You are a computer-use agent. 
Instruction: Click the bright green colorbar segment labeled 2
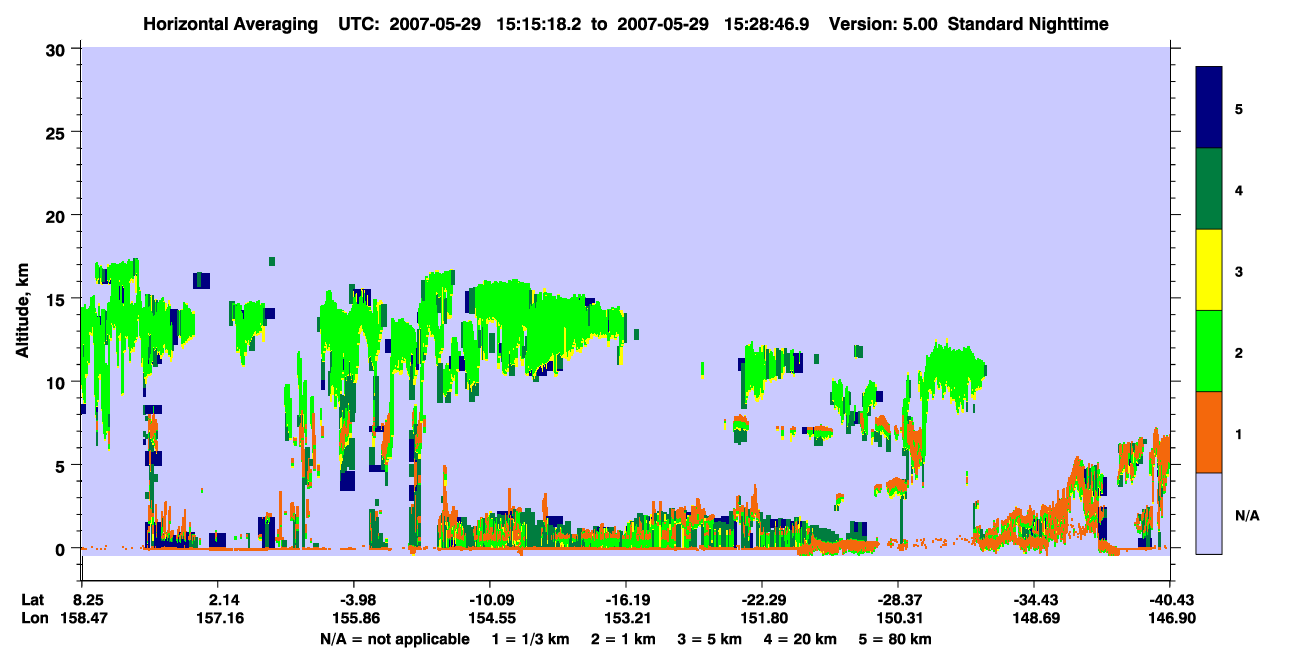tap(1210, 351)
